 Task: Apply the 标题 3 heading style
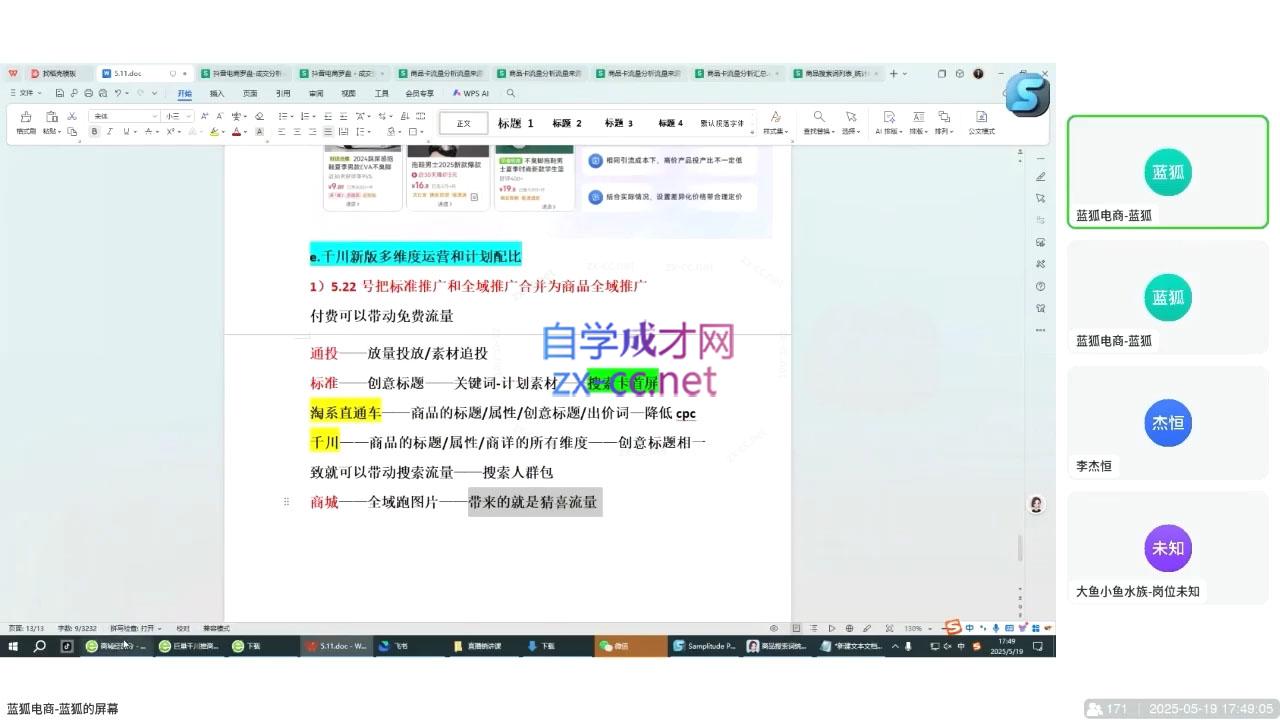(619, 123)
